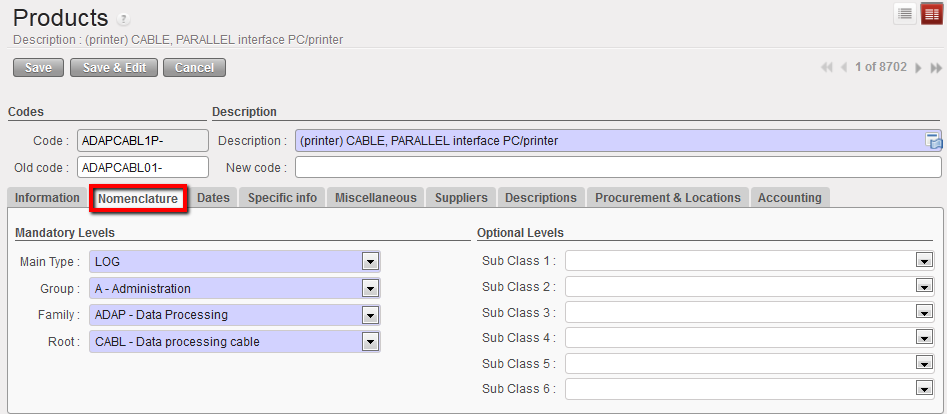Click the Cancel button
The width and height of the screenshot is (947, 414).
[x=194, y=68]
